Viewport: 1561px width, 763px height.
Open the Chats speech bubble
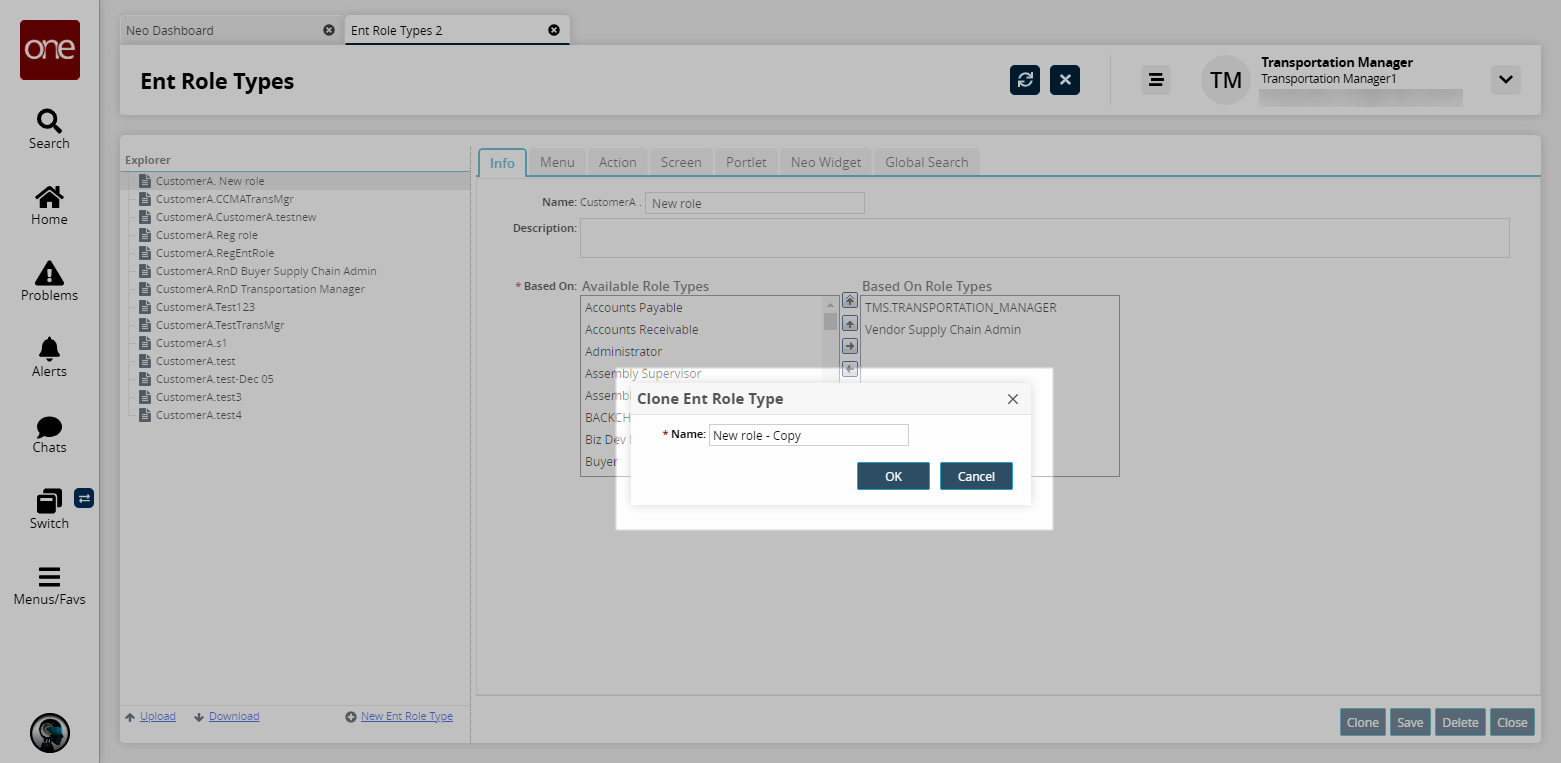click(x=49, y=427)
